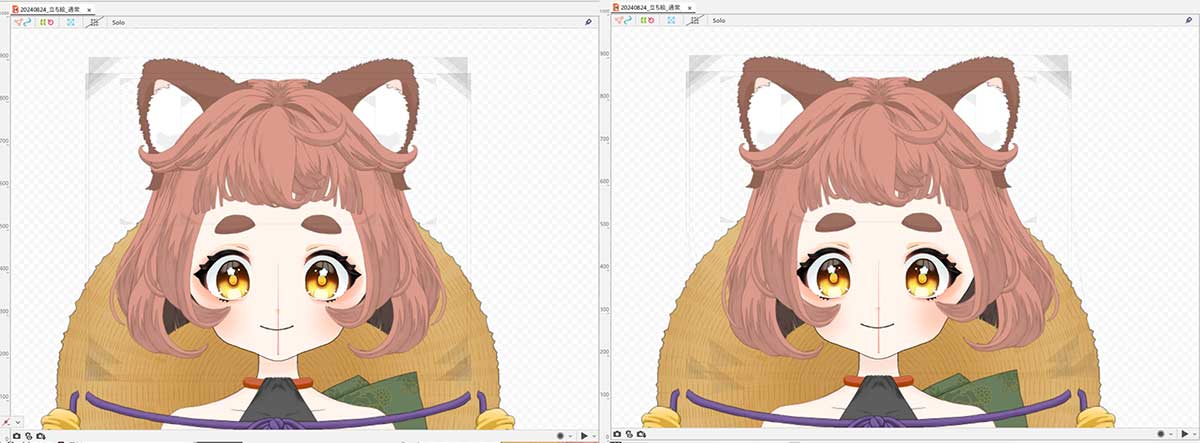Click the first camera snapshot icon in left view

pos(17,436)
